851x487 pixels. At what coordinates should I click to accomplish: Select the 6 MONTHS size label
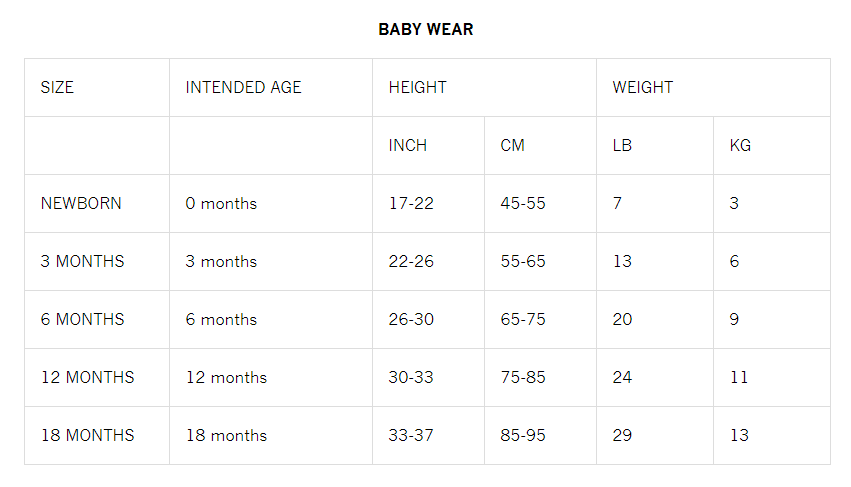click(x=82, y=320)
